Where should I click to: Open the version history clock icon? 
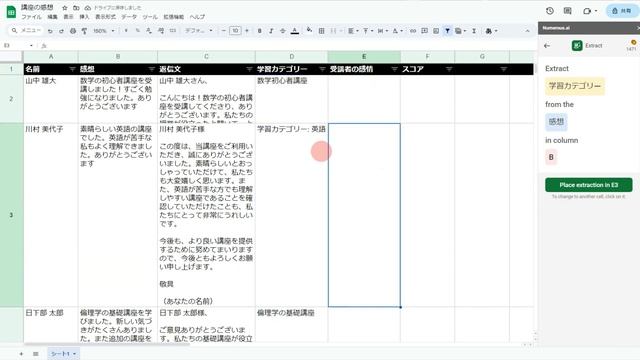tap(550, 11)
